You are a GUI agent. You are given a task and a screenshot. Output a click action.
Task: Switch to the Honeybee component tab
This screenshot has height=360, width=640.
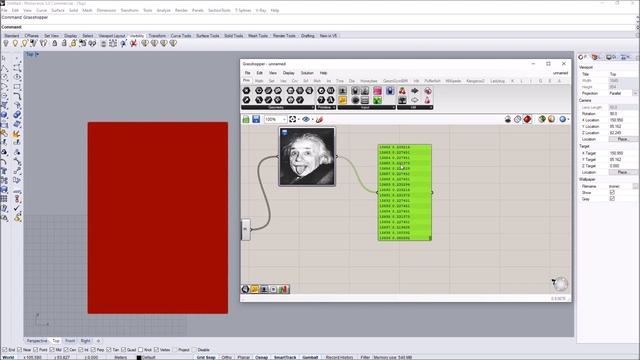click(369, 81)
